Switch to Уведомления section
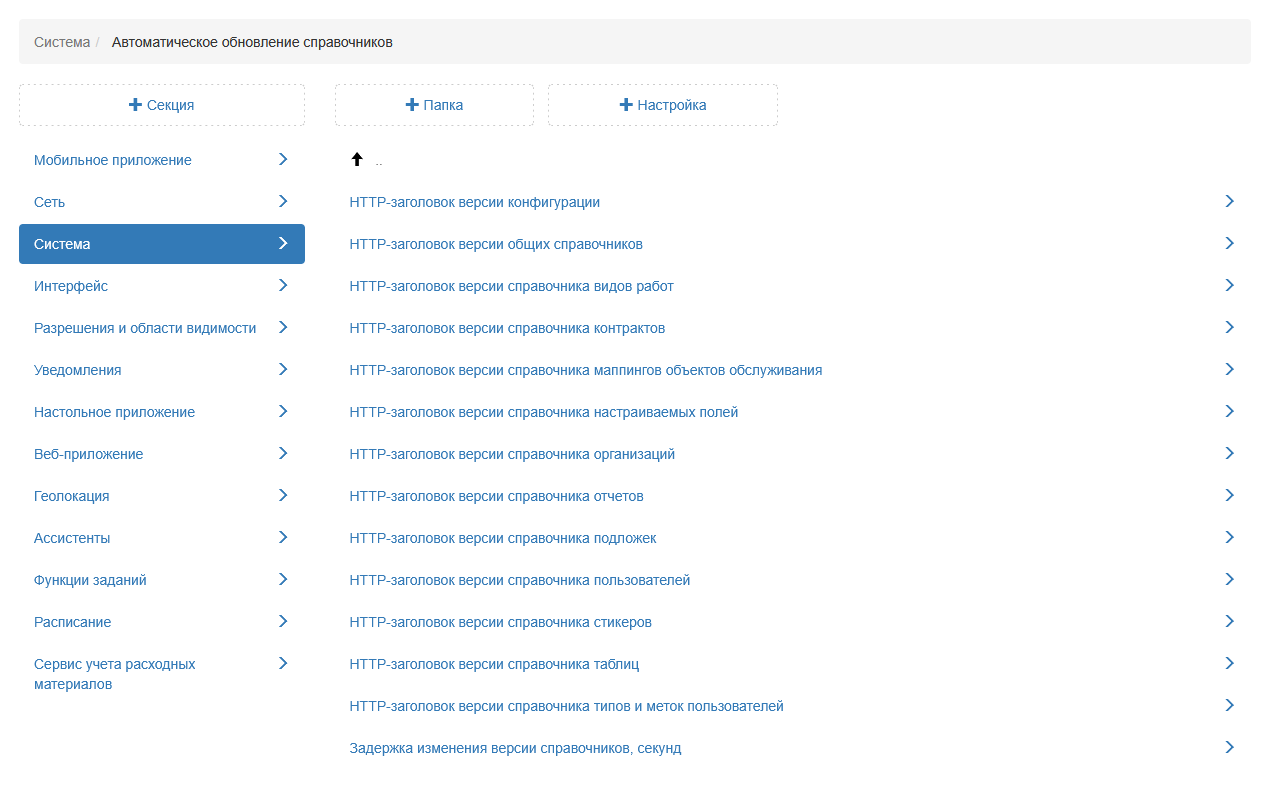Screen dimensions: 1270x791 coord(78,370)
